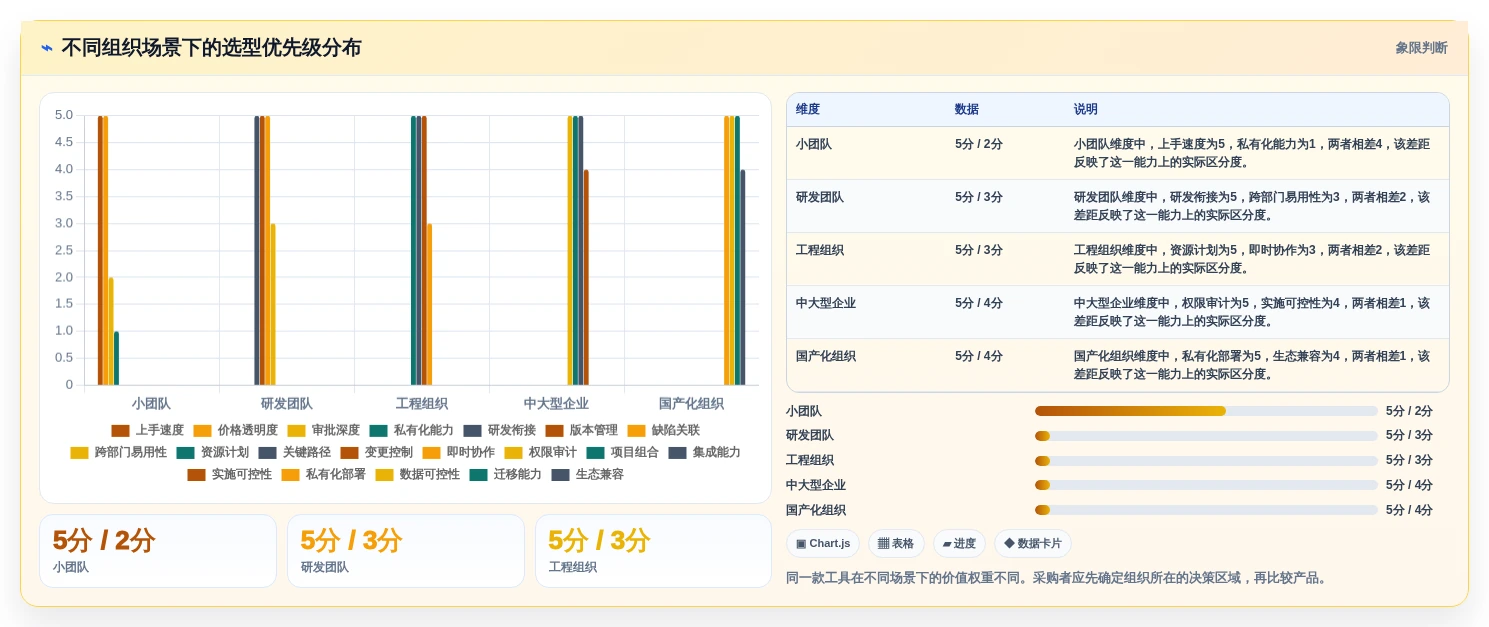Hide the 即时协作 legend entry
This screenshot has height=627, width=1489.
click(x=458, y=452)
